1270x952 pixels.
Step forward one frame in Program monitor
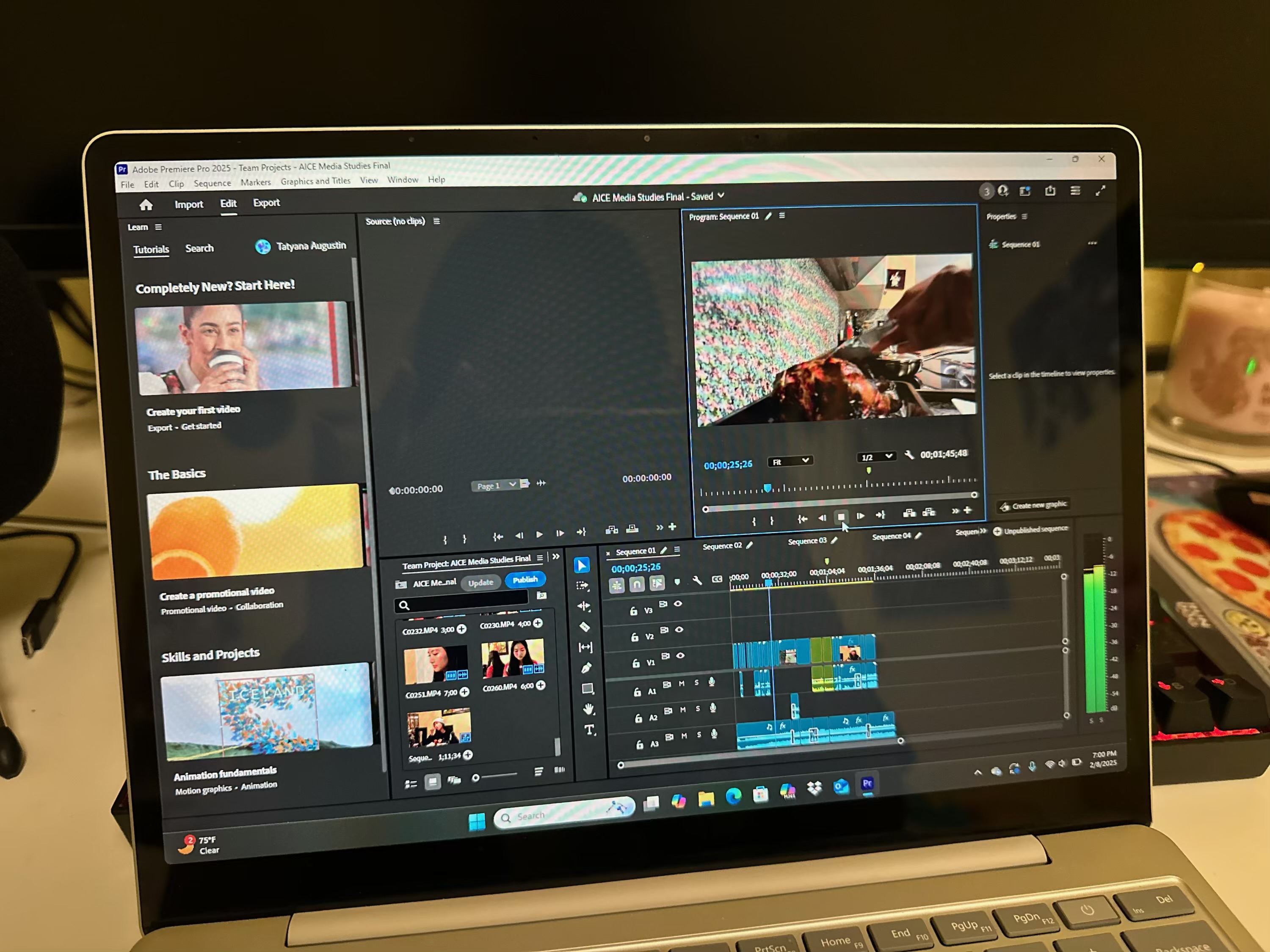coord(860,515)
